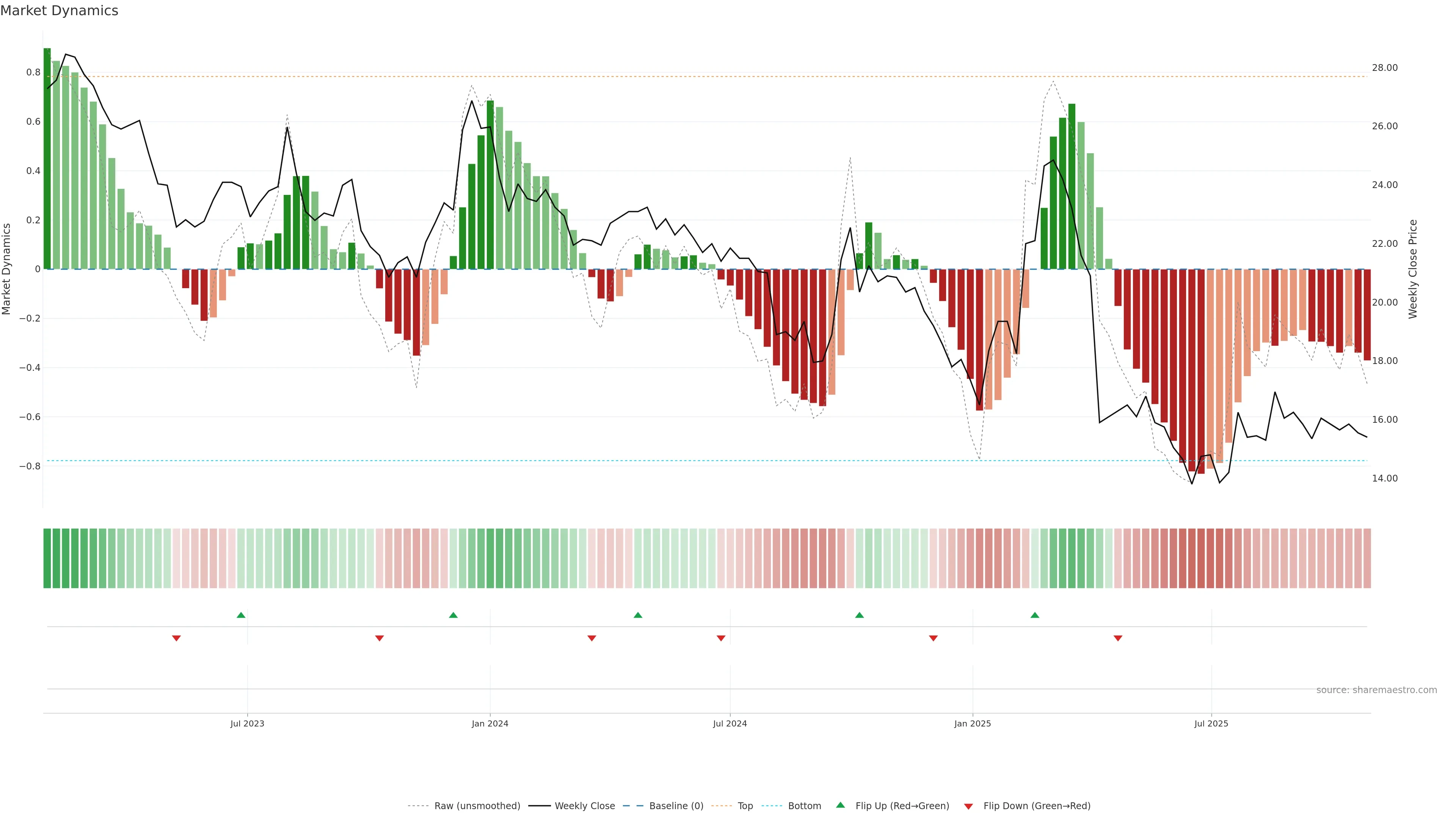Click the source: sharemaestro.com text
Viewport: 1456px width, 819px height.
[1376, 690]
